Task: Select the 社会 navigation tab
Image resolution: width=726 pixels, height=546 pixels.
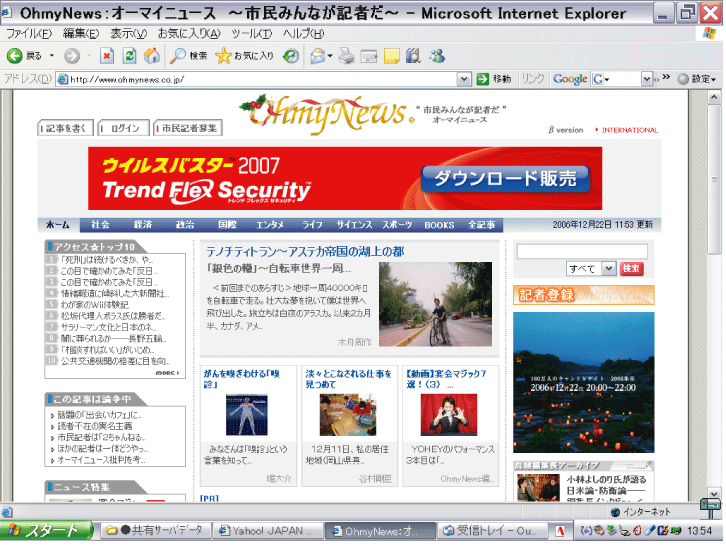Action: (100, 225)
